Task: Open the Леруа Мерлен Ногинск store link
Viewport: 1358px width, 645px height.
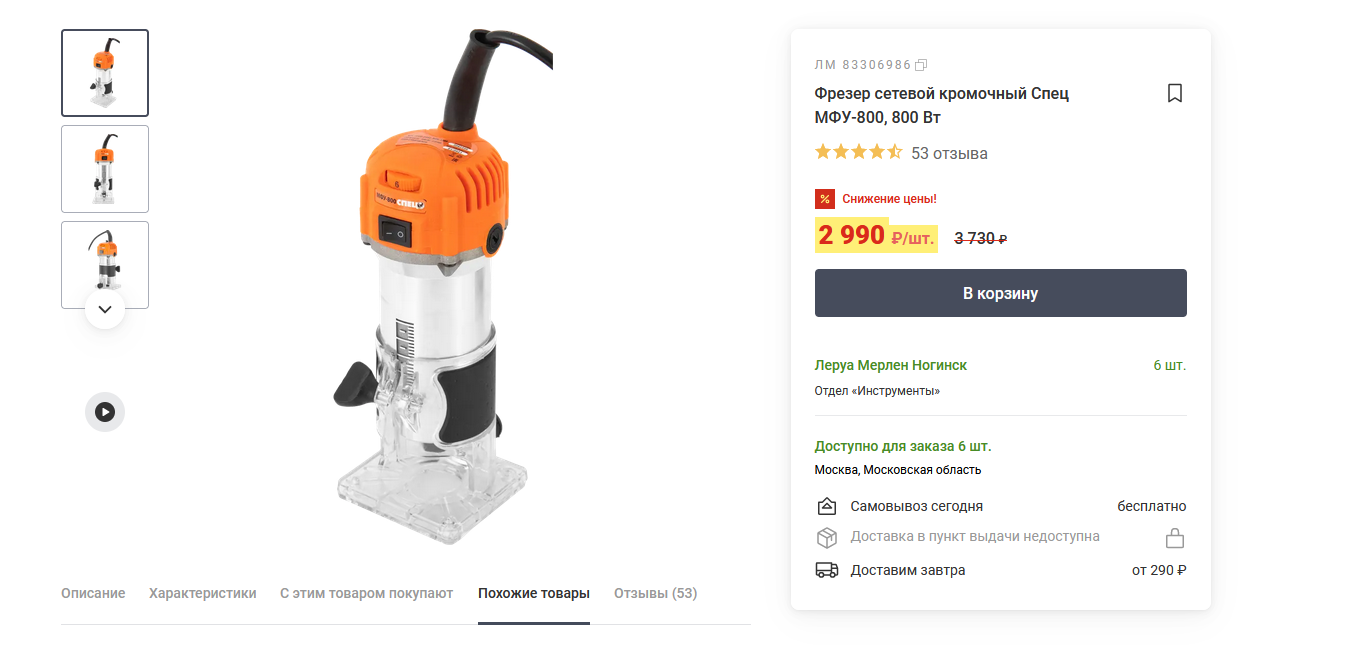Action: point(891,365)
